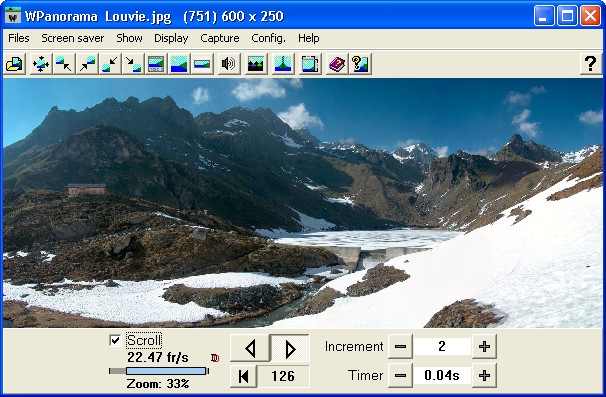
Task: Jump to start with the rewind-to-beginning button
Action: [x=243, y=376]
